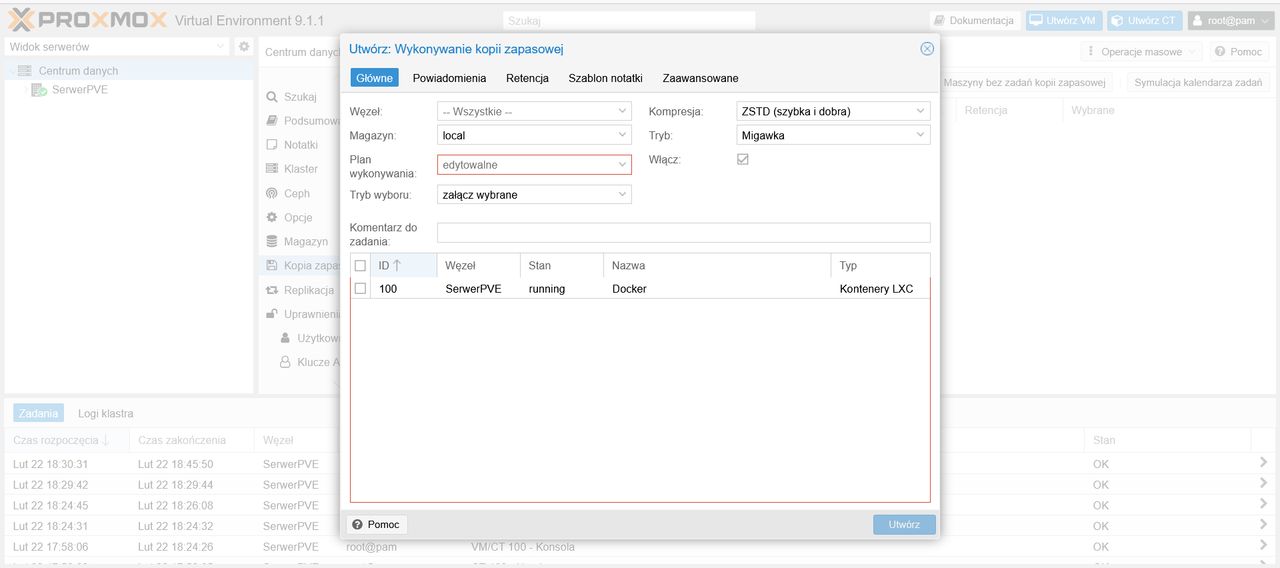1280x568 pixels.
Task: Click the Klaster server icon
Action: 272,169
